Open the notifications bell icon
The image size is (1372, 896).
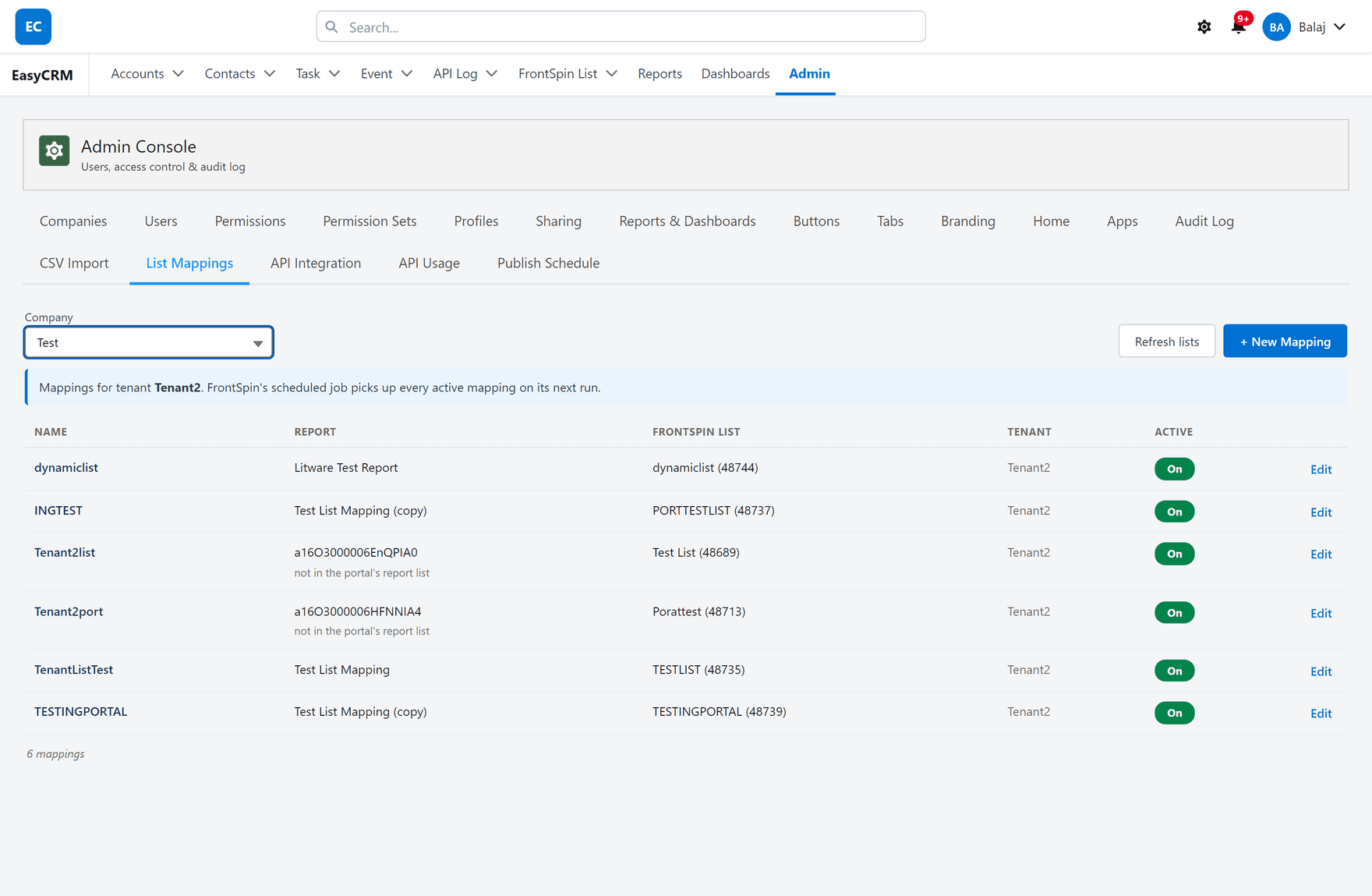[x=1238, y=27]
